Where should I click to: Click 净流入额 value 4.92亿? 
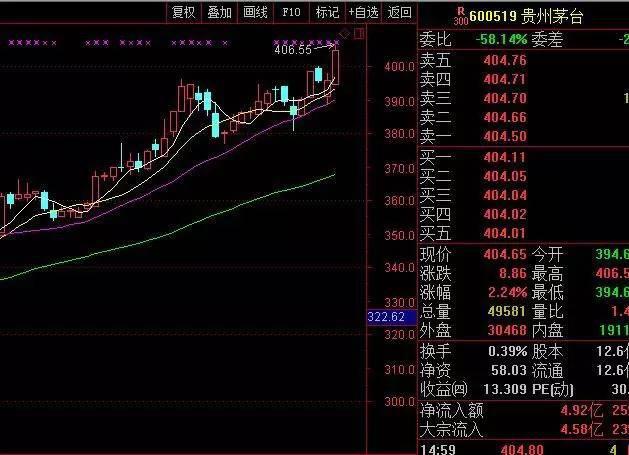(x=582, y=410)
